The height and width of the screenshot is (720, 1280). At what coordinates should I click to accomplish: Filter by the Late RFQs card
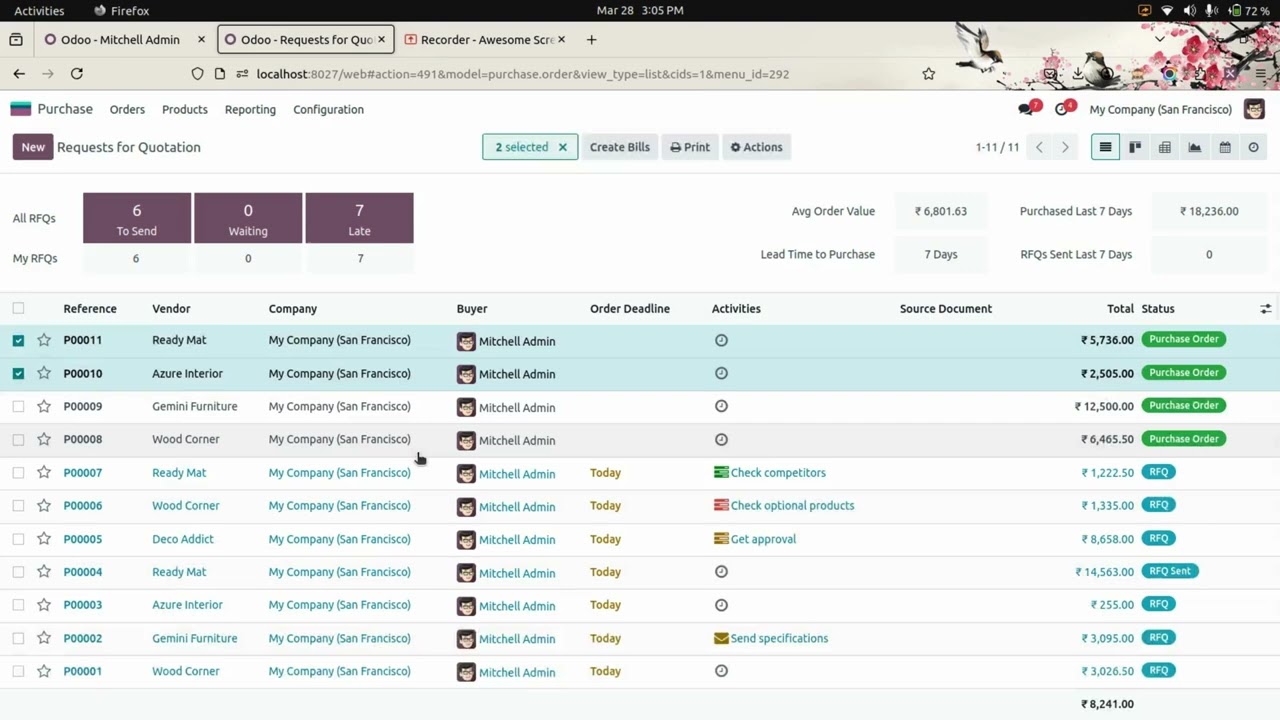(359, 218)
